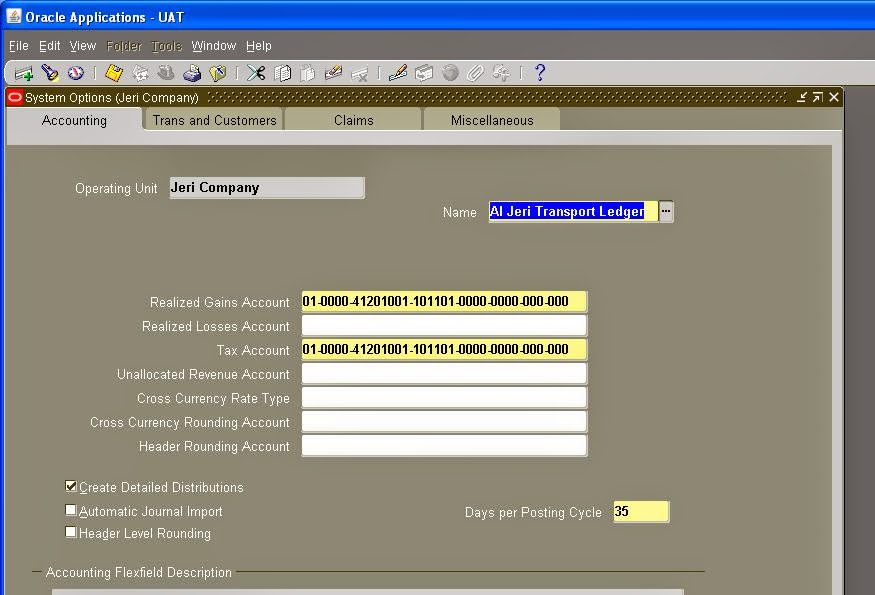Open the Name list of values button

point(666,212)
